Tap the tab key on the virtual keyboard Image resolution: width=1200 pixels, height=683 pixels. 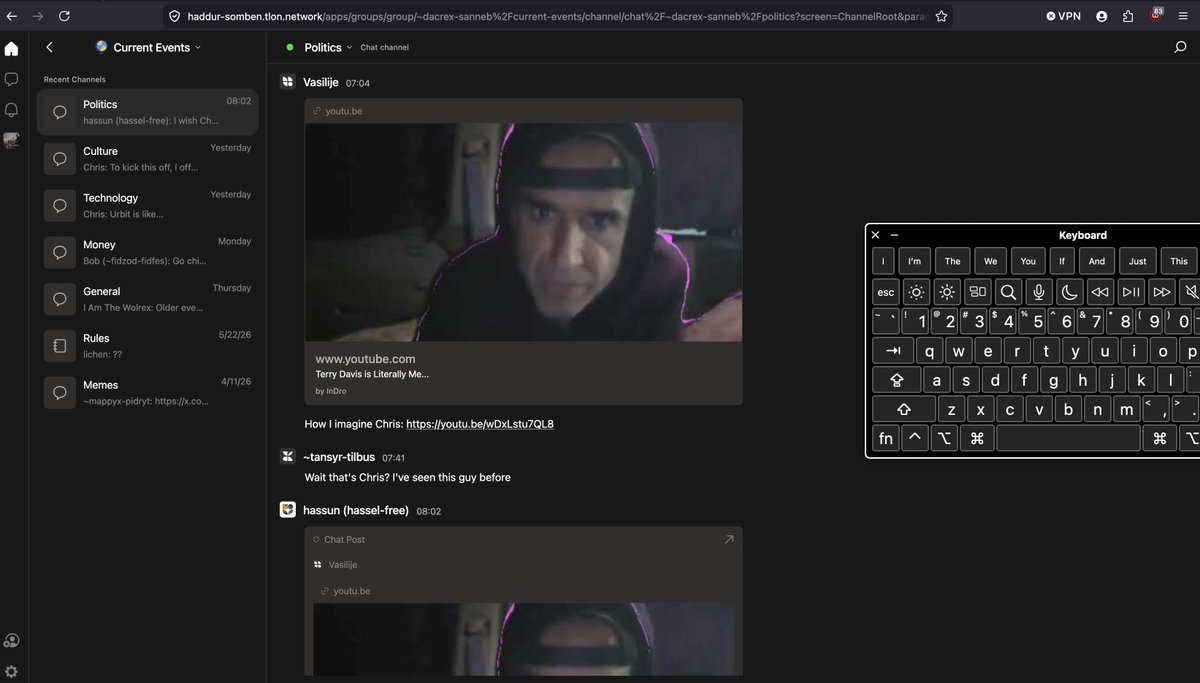pyautogui.click(x=893, y=351)
